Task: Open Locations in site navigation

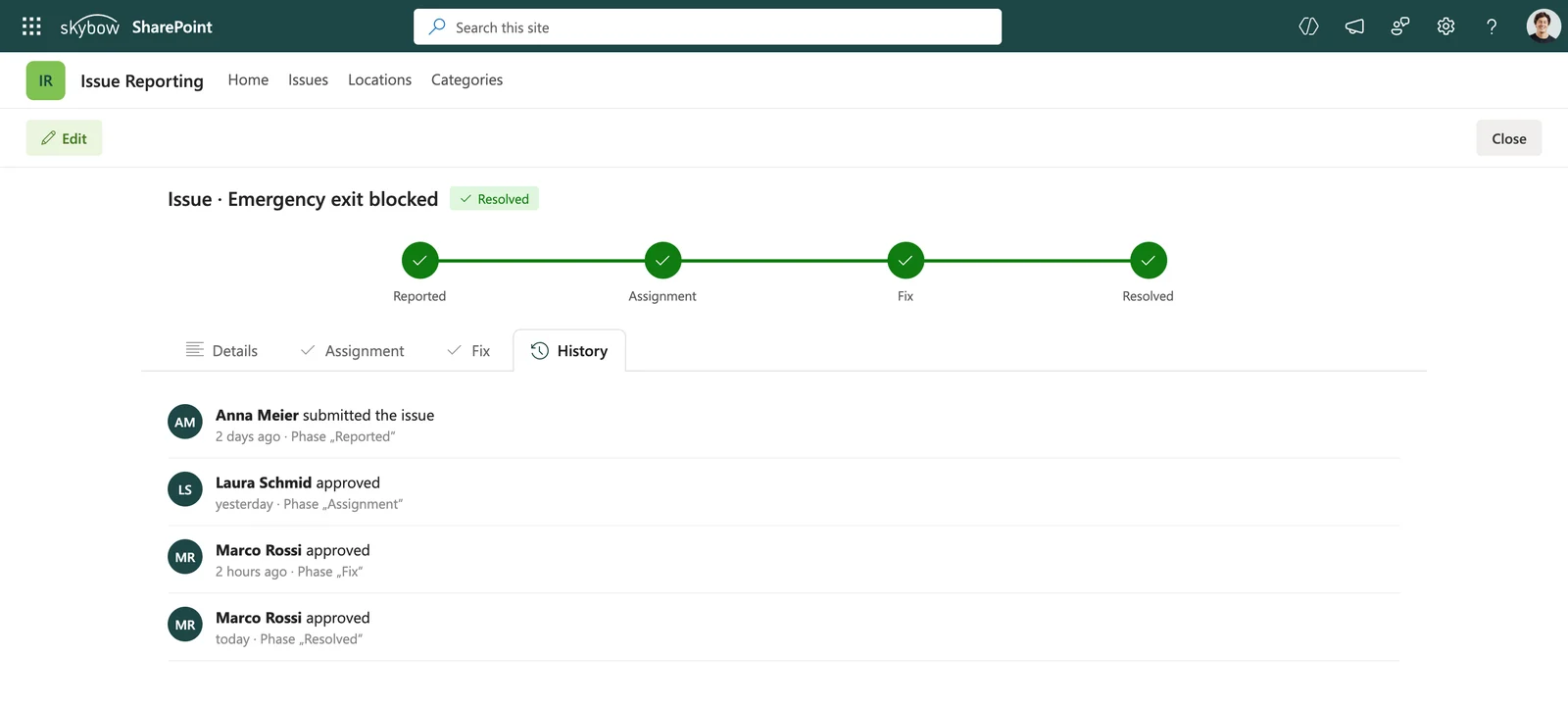Action: tap(379, 80)
